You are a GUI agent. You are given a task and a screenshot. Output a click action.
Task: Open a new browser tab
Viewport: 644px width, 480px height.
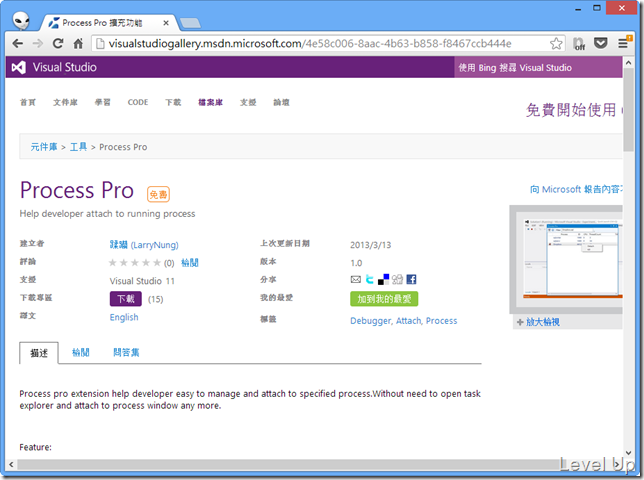(190, 23)
